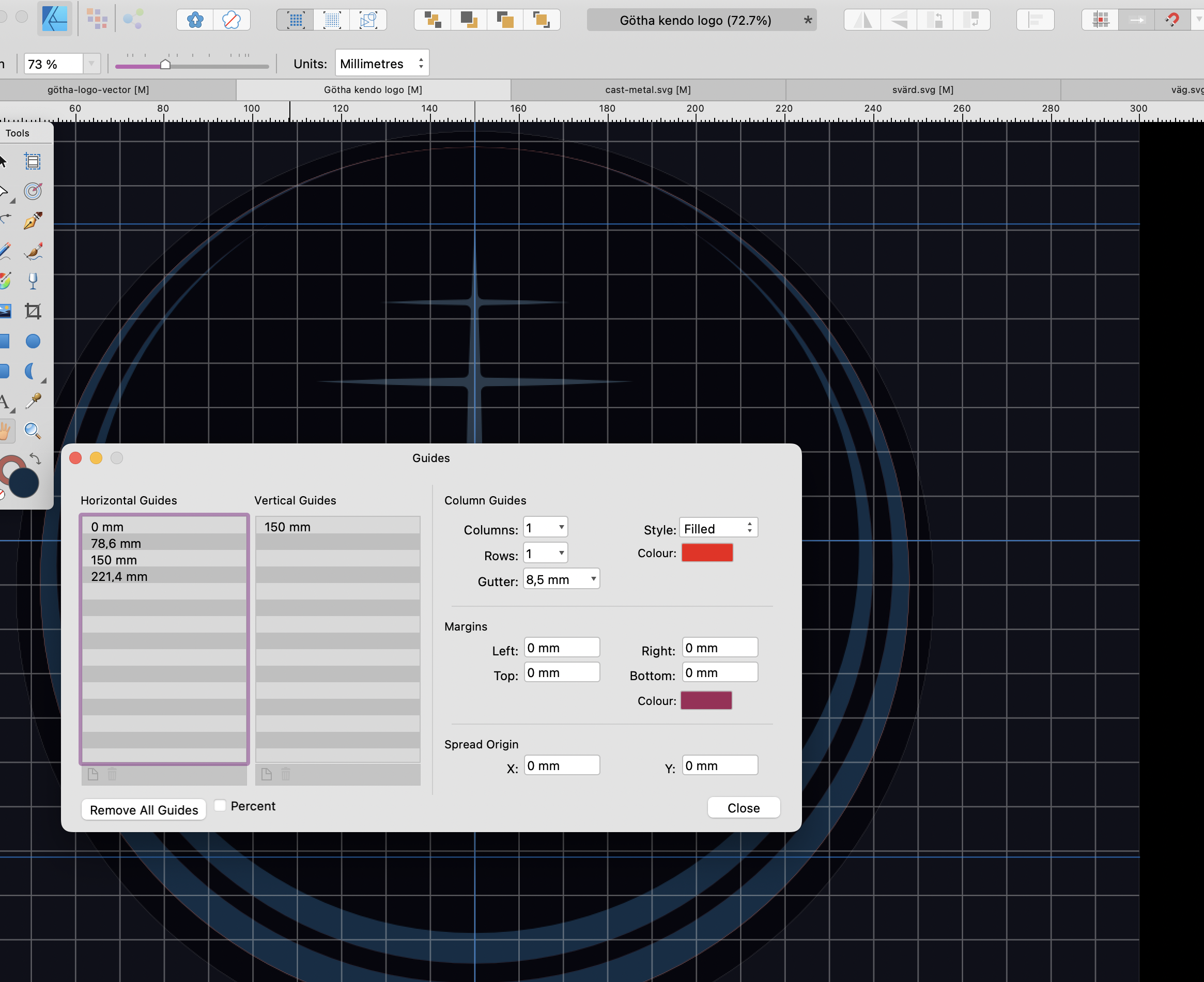The width and height of the screenshot is (1204, 982).
Task: Select 78,6 mm horizontal guide
Action: (x=164, y=543)
